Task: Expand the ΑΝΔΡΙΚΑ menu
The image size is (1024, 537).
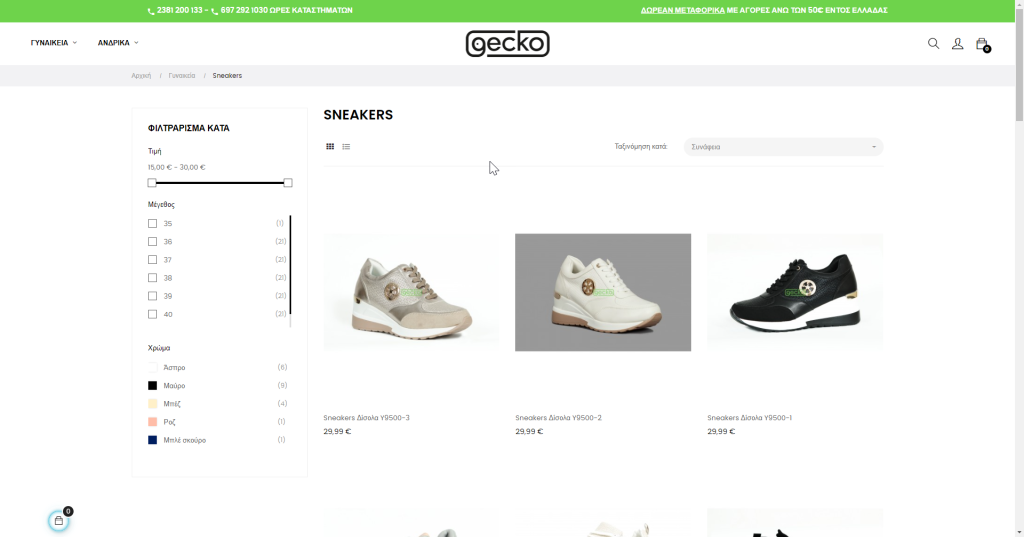Action: [x=118, y=42]
